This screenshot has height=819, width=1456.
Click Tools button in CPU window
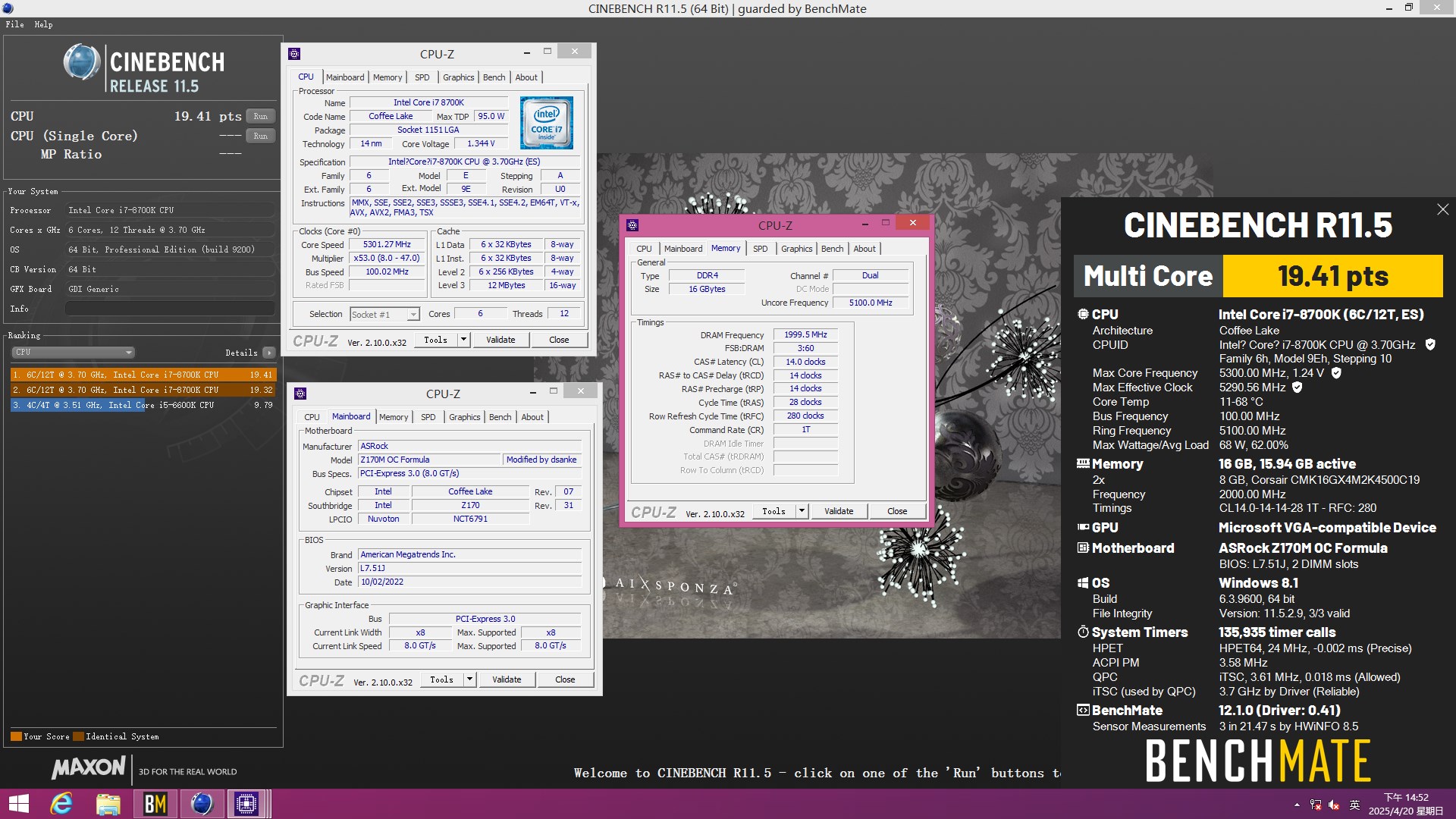click(x=435, y=340)
